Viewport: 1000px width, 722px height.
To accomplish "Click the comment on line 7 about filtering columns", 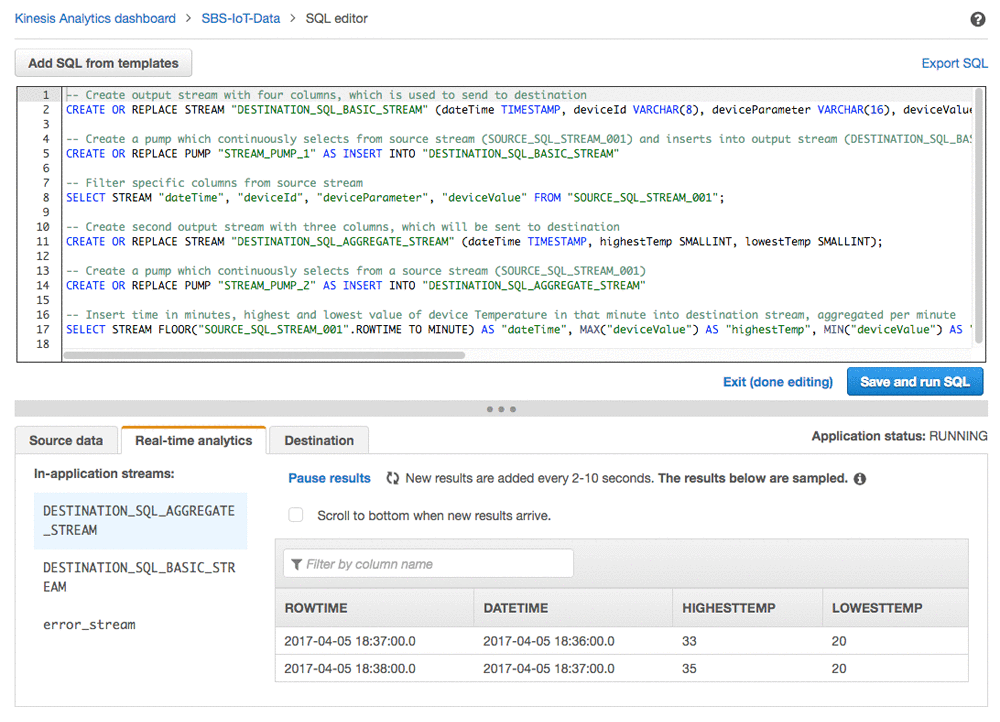I will coord(215,183).
